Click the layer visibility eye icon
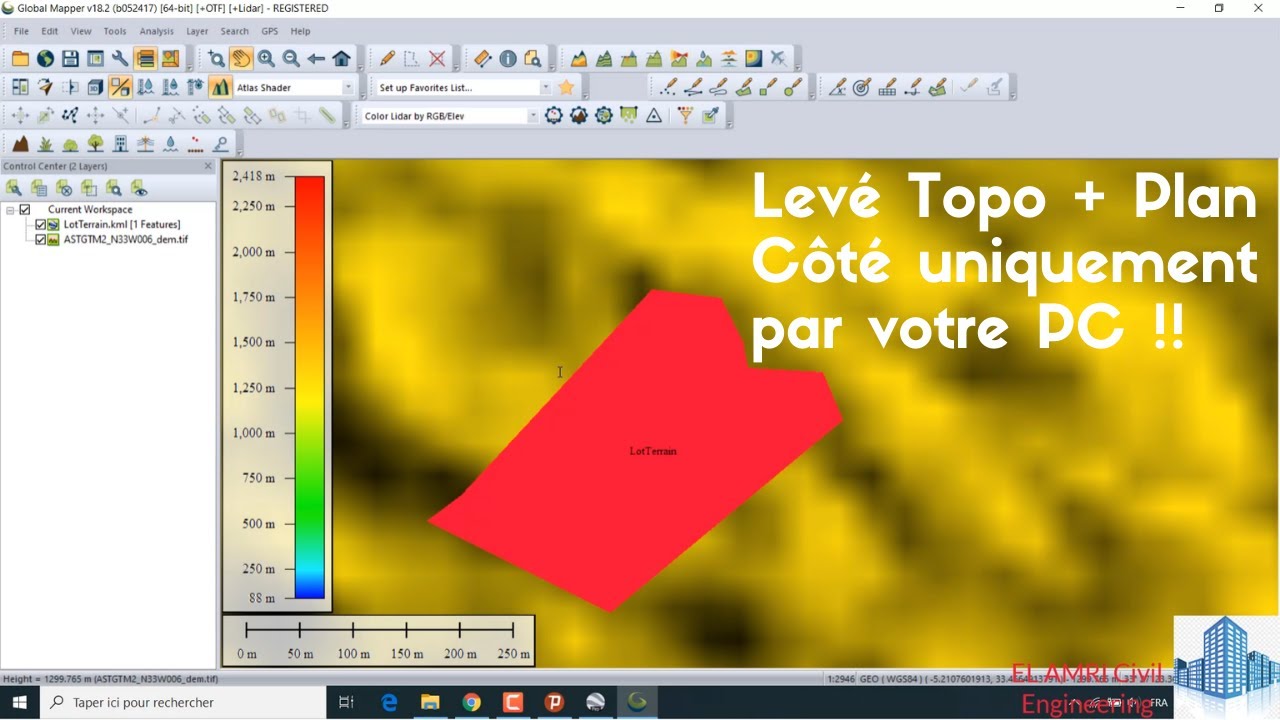This screenshot has width=1280, height=720. (138, 187)
